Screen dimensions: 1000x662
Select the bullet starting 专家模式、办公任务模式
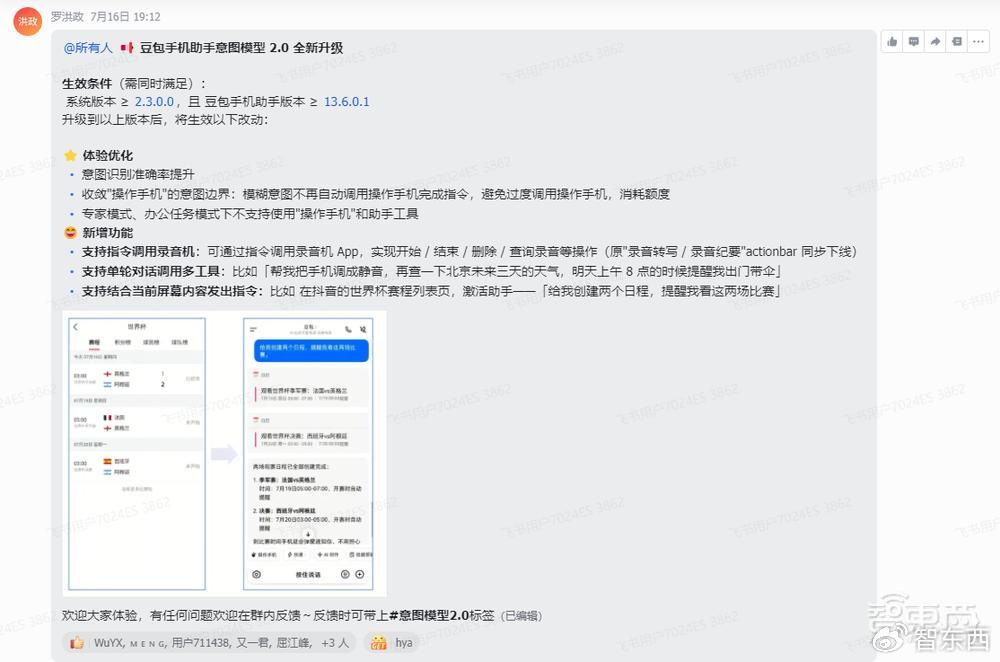coord(250,214)
